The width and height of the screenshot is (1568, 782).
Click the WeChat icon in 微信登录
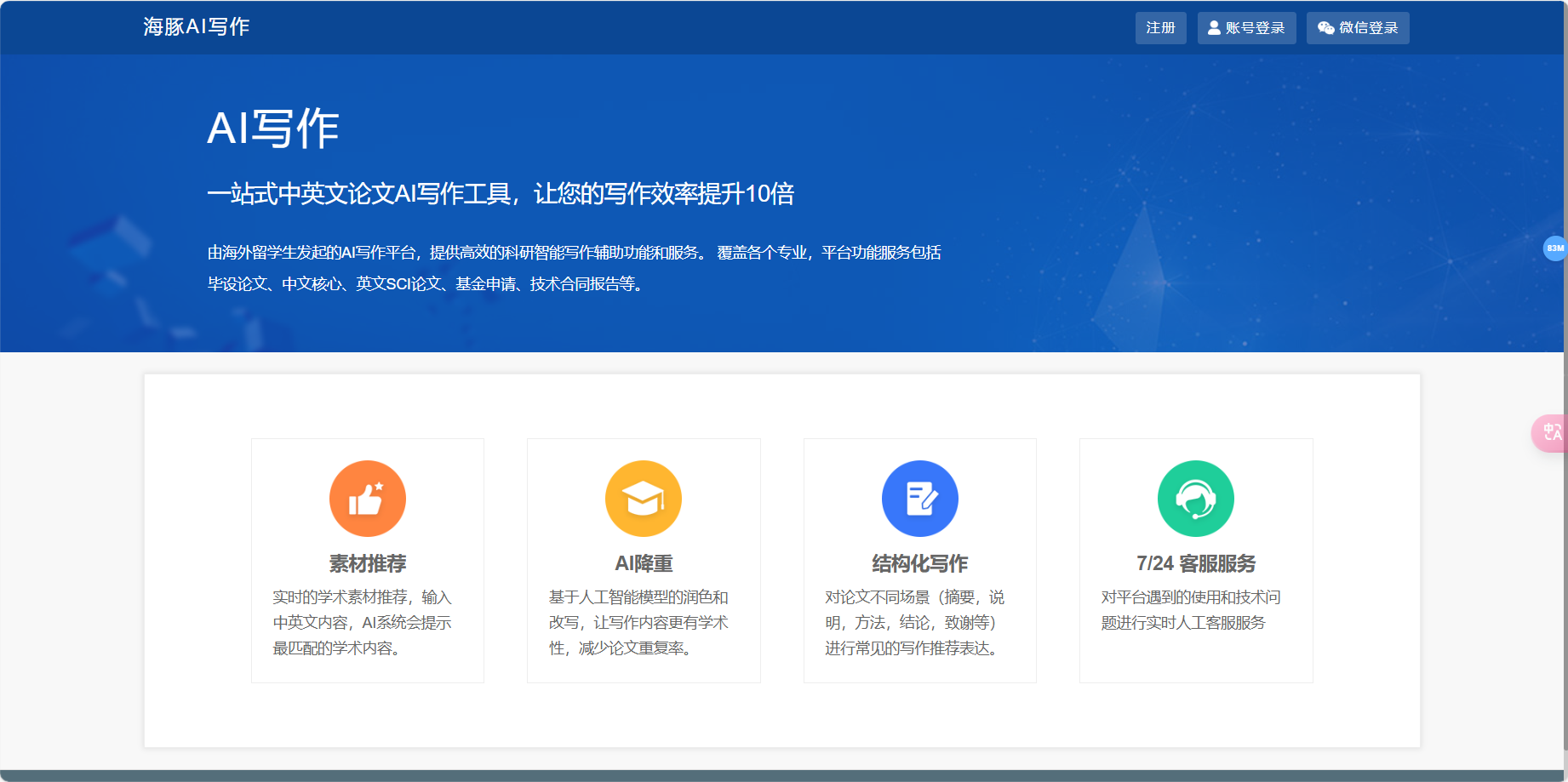pos(1325,28)
